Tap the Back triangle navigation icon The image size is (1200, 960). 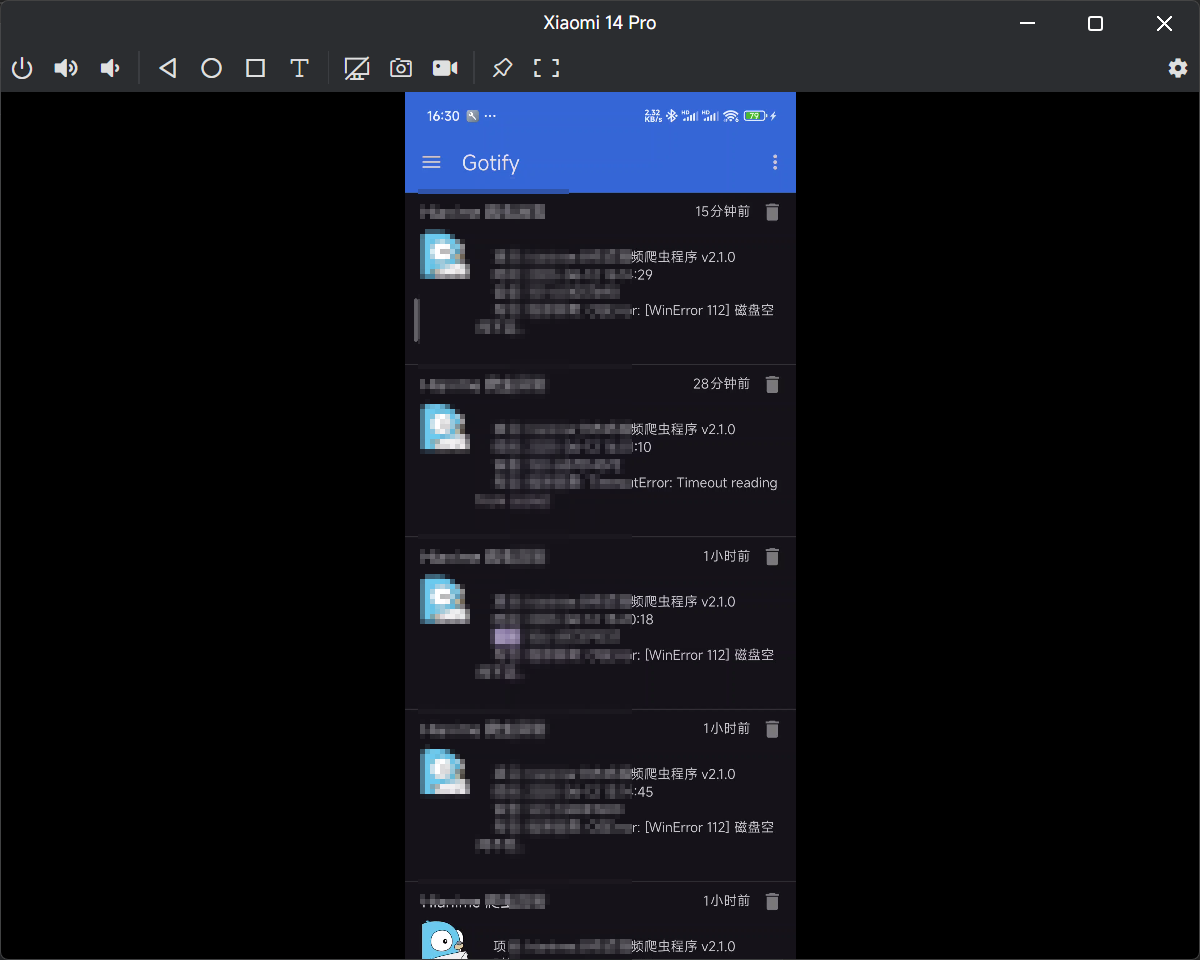tap(168, 68)
